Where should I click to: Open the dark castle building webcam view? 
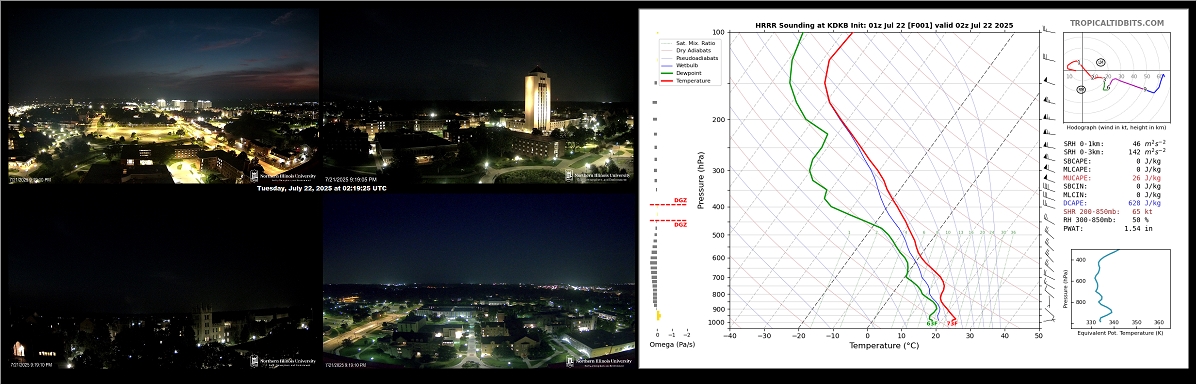click(x=163, y=281)
